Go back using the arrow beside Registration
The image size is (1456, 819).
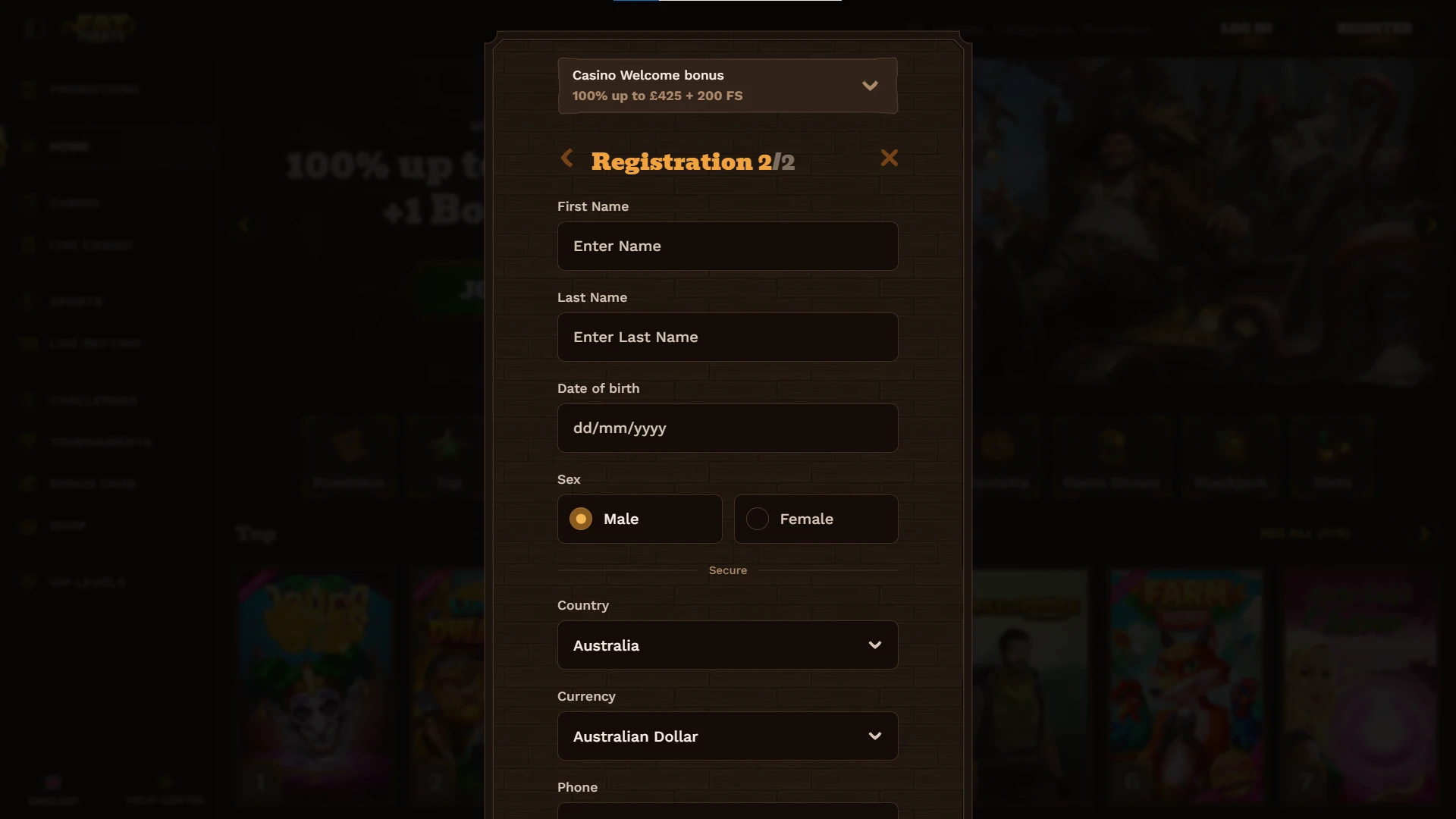(566, 158)
